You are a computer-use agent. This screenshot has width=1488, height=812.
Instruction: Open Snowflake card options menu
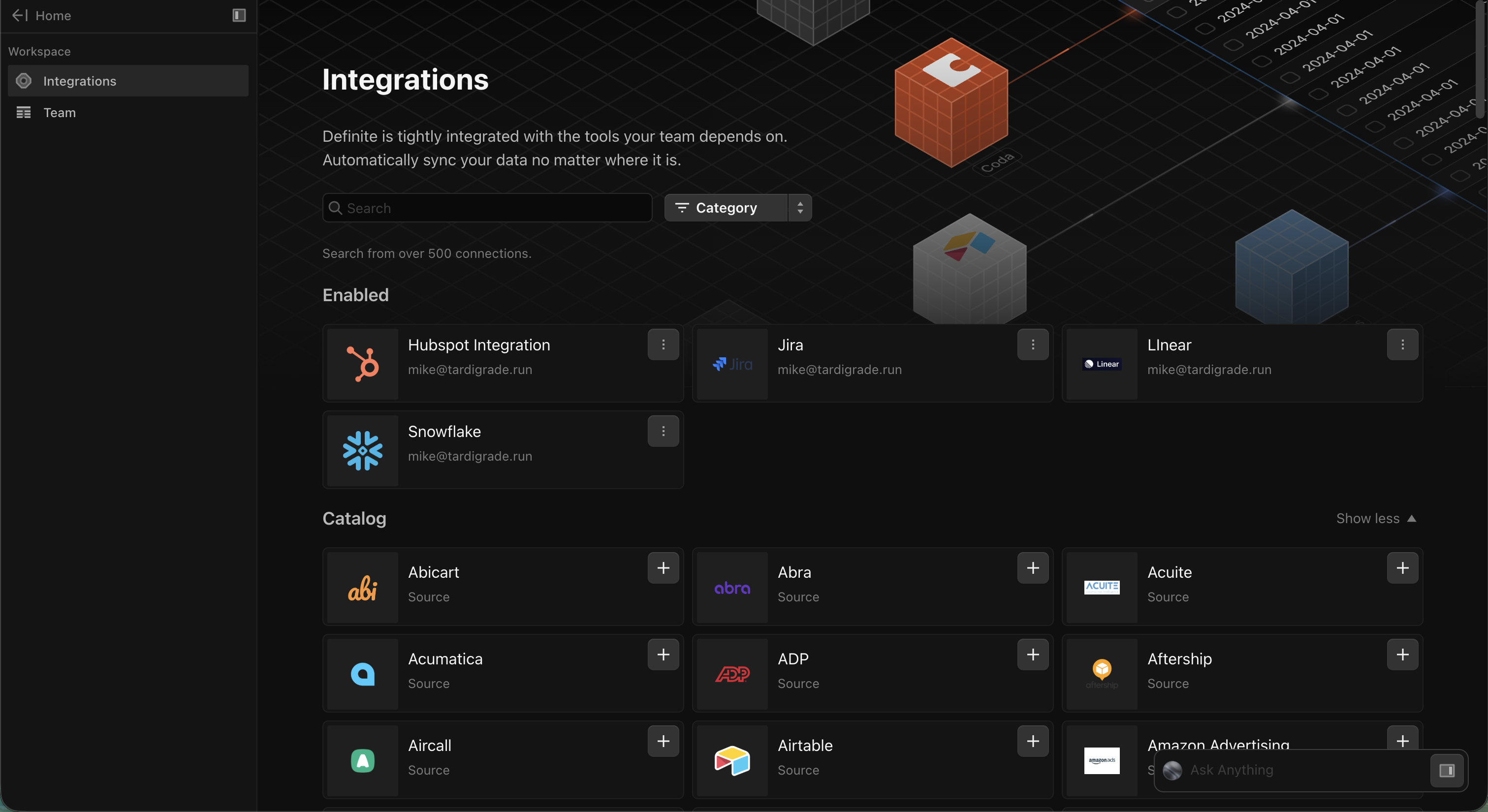[663, 432]
